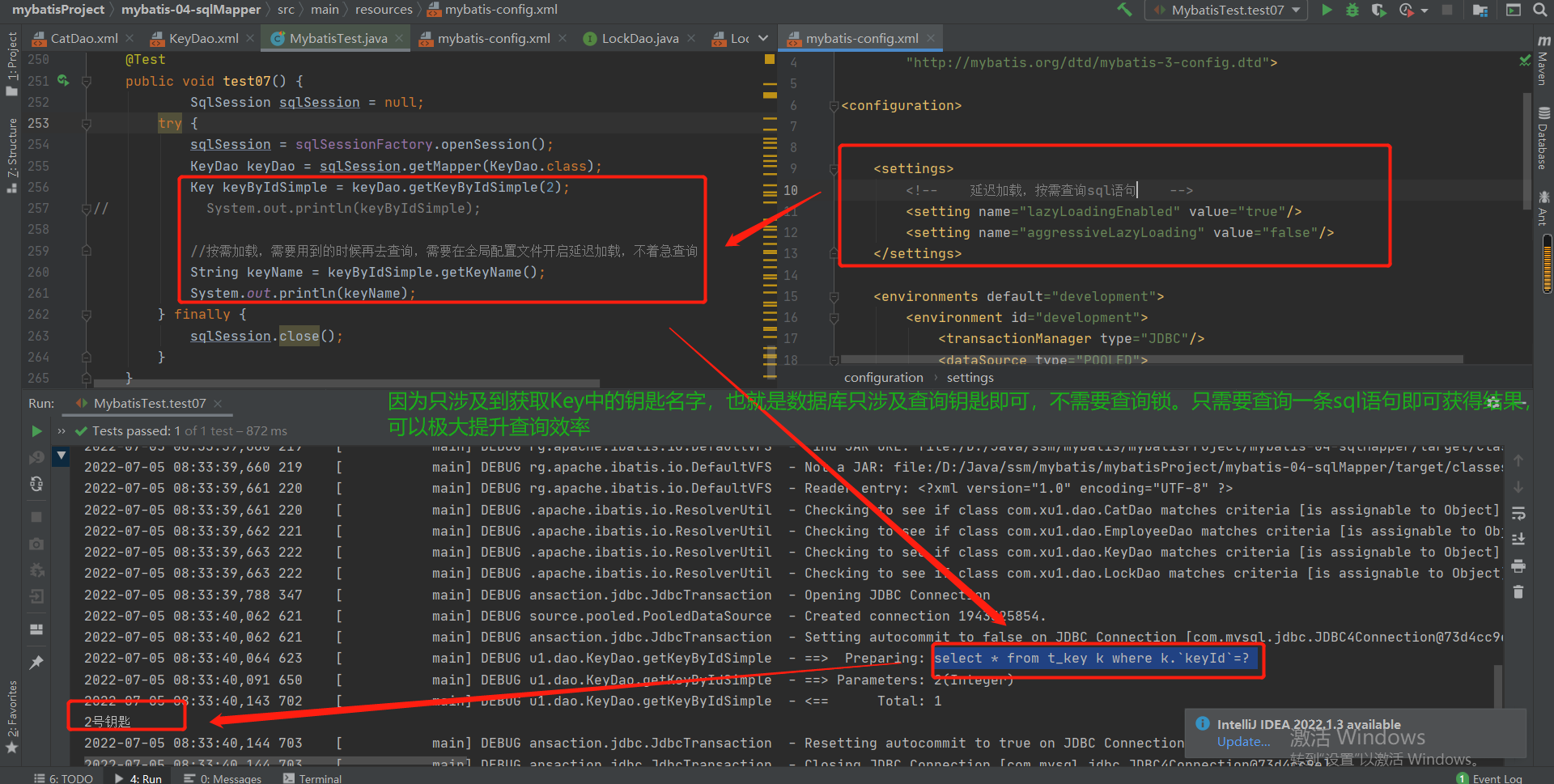Viewport: 1554px width, 784px height.
Task: Click the Run Anything window icon
Action: tap(1513, 10)
